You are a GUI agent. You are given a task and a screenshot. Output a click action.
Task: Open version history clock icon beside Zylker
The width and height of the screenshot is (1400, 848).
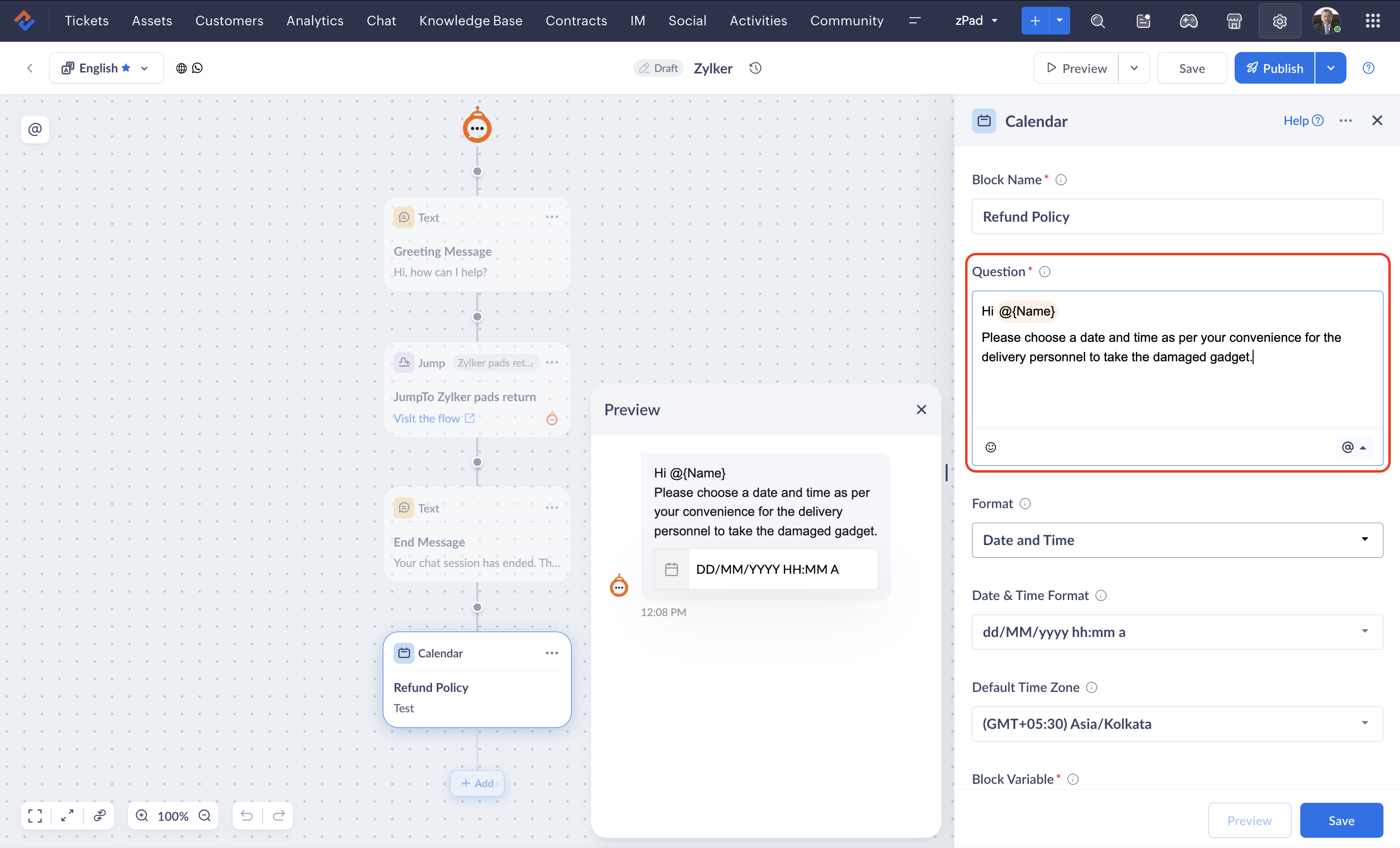pos(755,68)
